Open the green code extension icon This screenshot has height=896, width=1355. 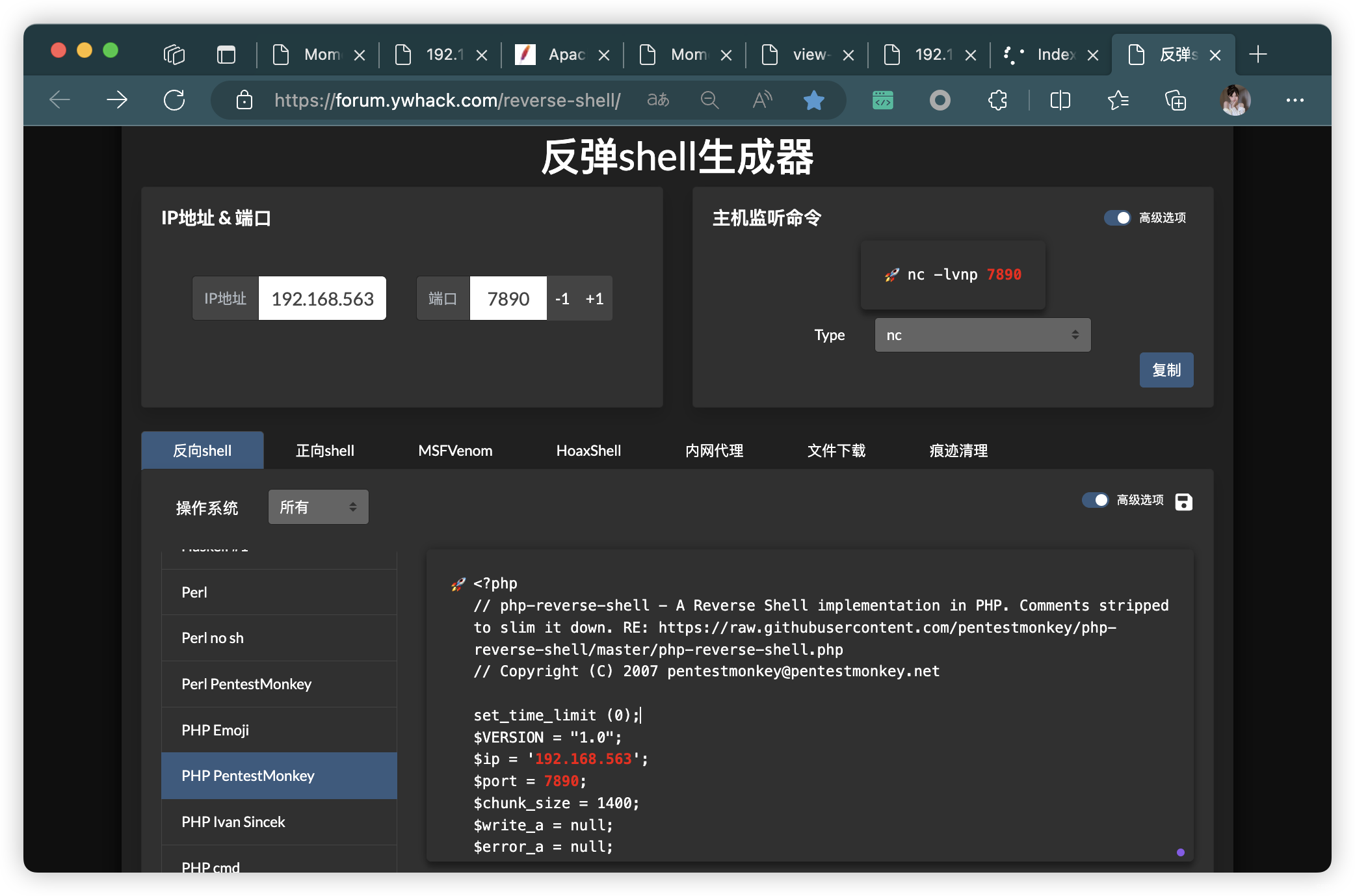pos(882,100)
